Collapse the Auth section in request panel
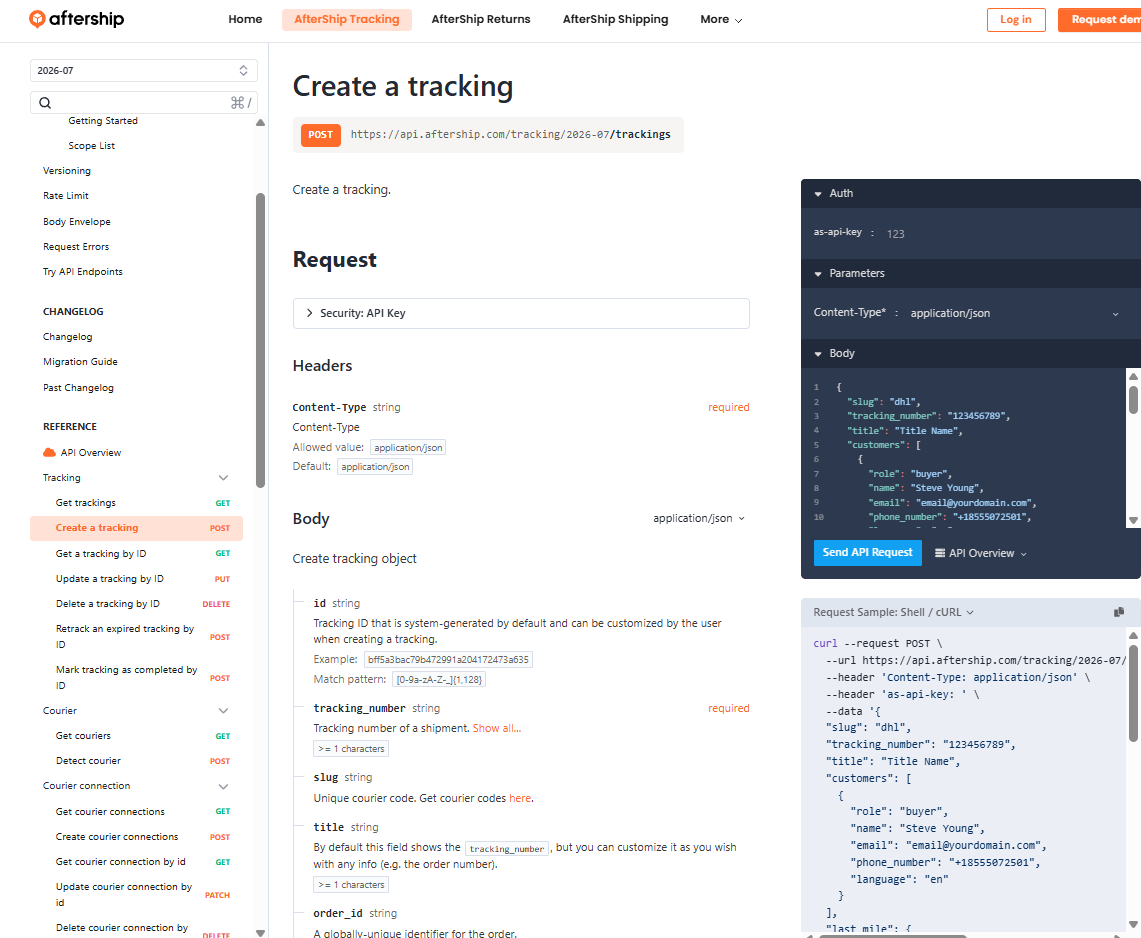This screenshot has width=1141, height=938. [x=818, y=194]
